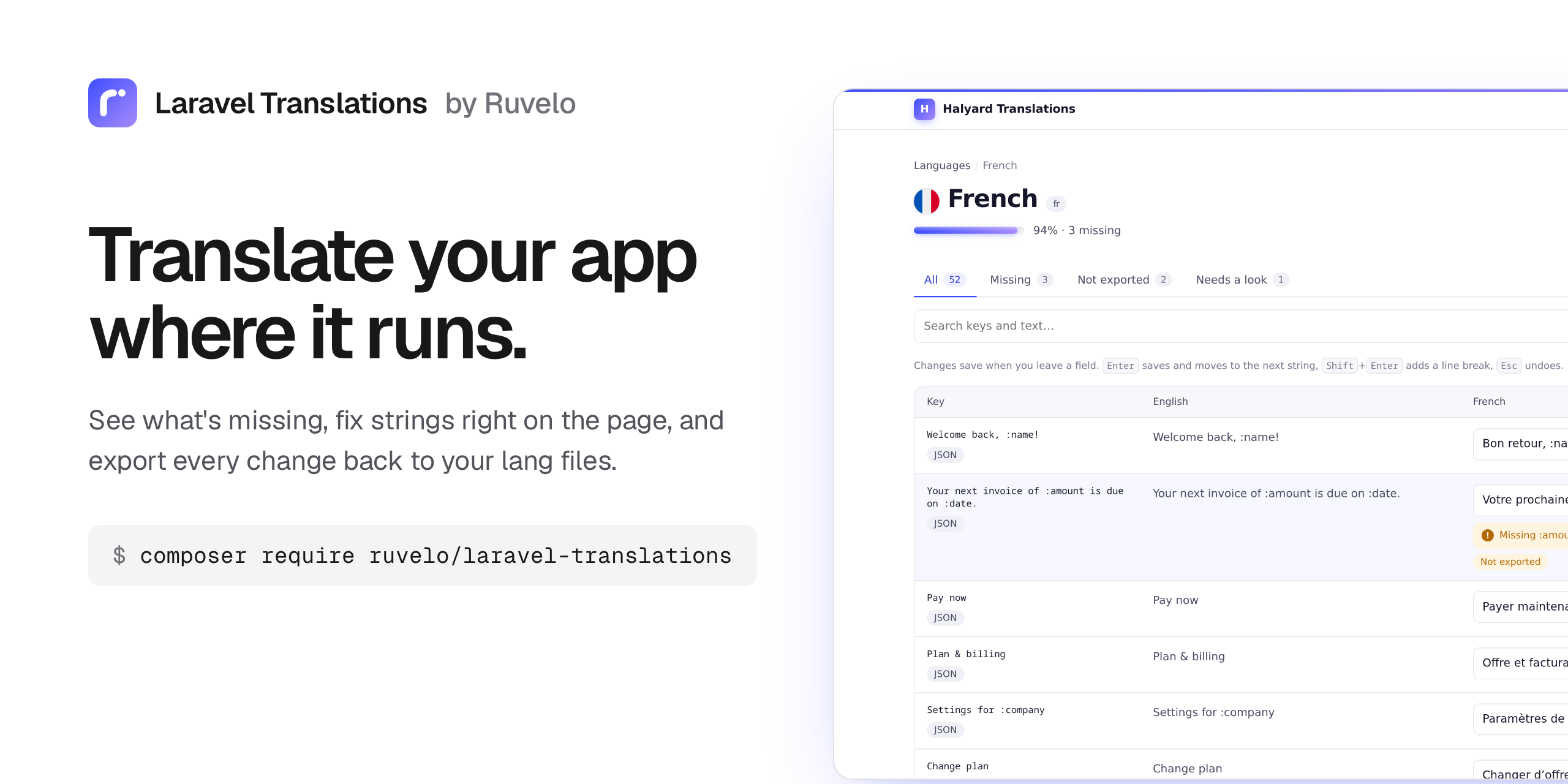Click the 'Change plan' key text

(x=957, y=766)
